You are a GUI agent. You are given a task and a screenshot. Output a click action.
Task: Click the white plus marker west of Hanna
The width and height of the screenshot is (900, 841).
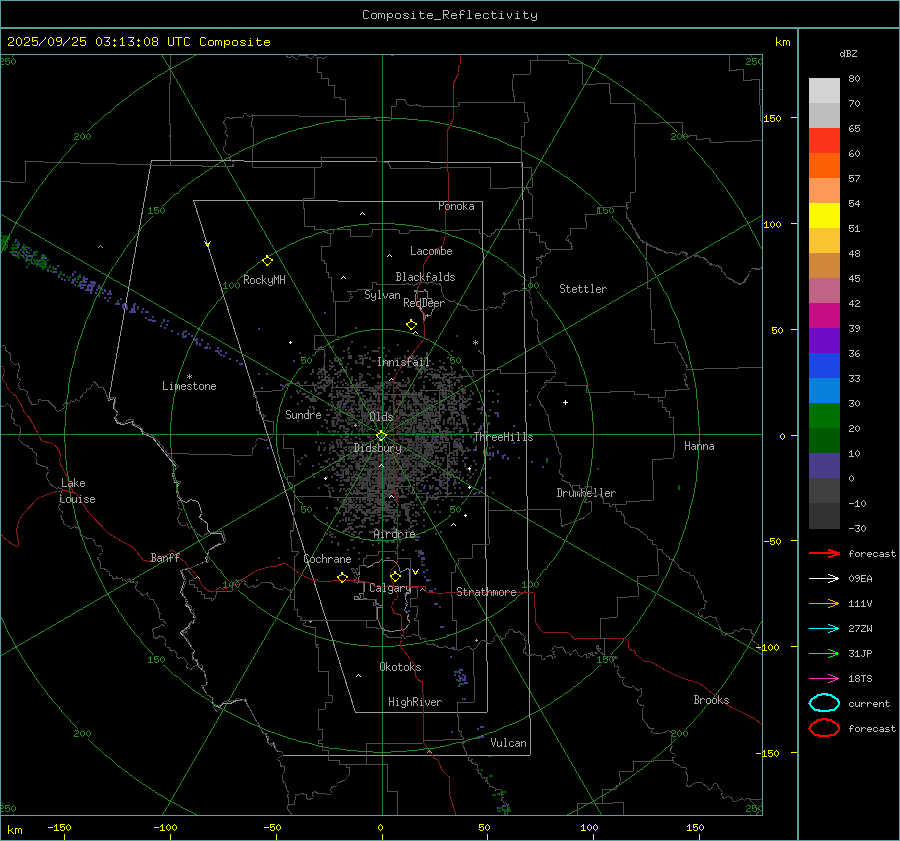click(565, 402)
